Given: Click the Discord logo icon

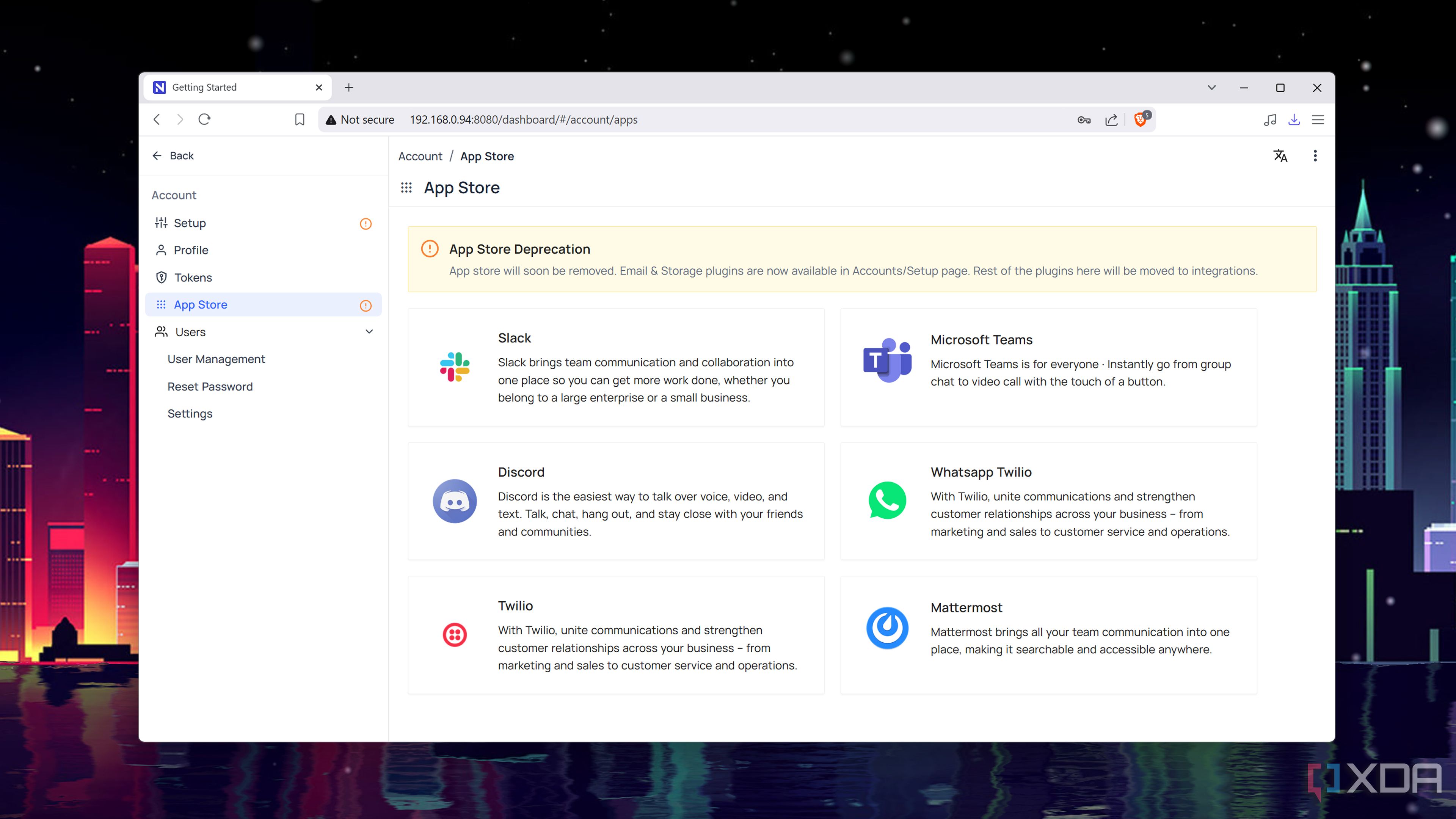Looking at the screenshot, I should point(455,501).
